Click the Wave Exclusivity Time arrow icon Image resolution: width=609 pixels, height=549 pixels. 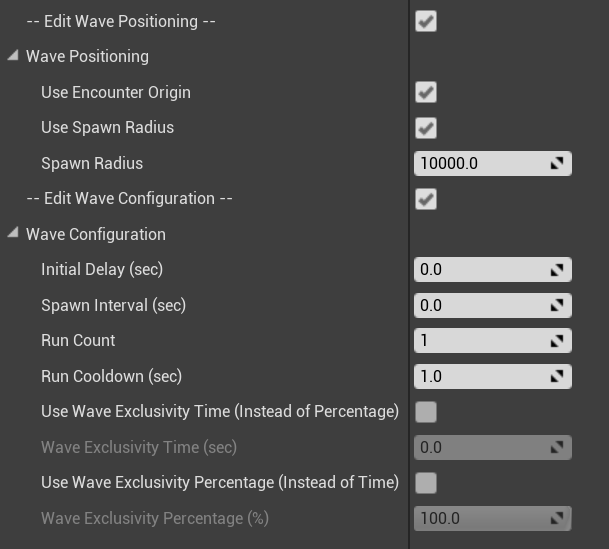[557, 447]
